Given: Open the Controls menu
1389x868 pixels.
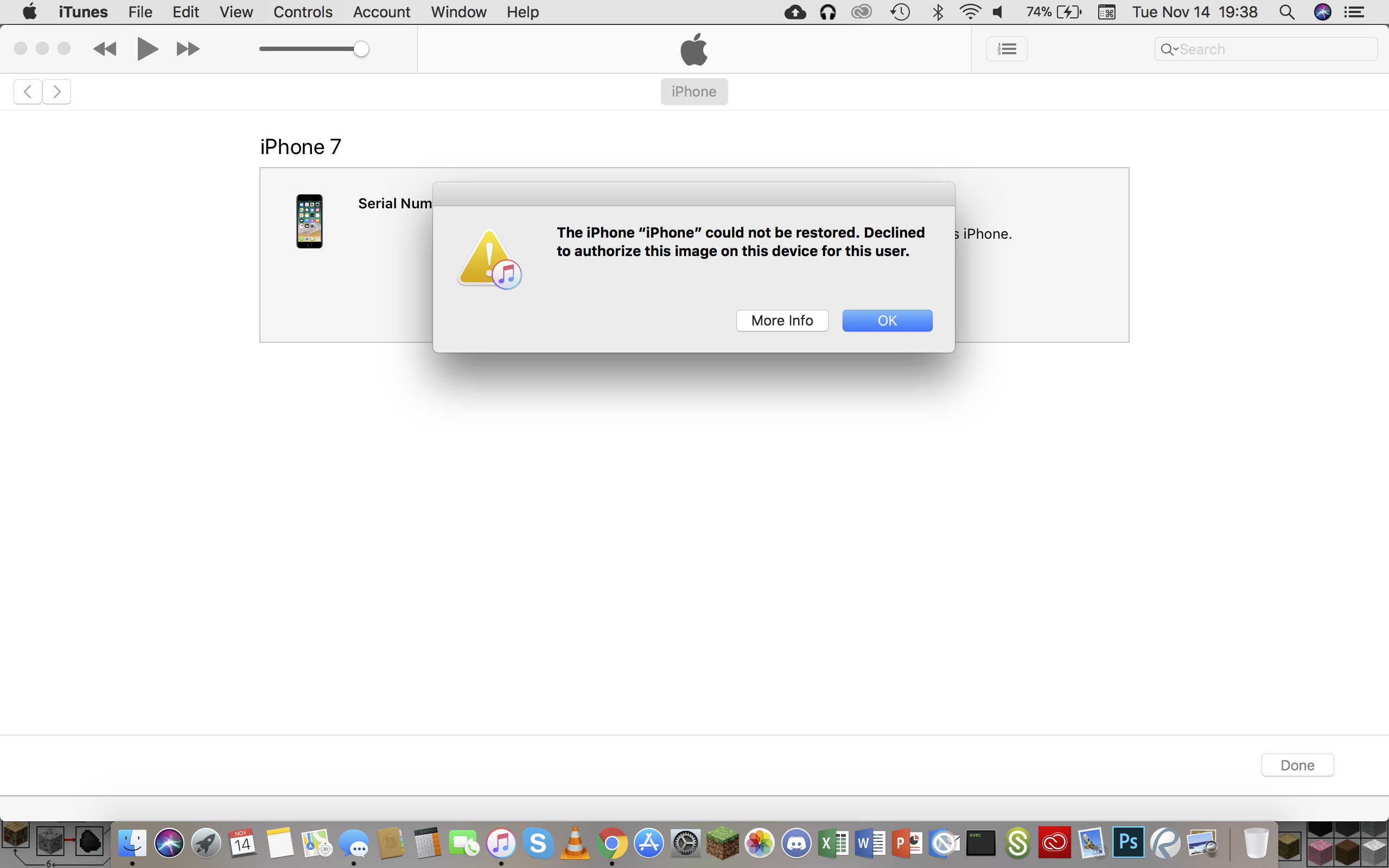Looking at the screenshot, I should tap(302, 12).
